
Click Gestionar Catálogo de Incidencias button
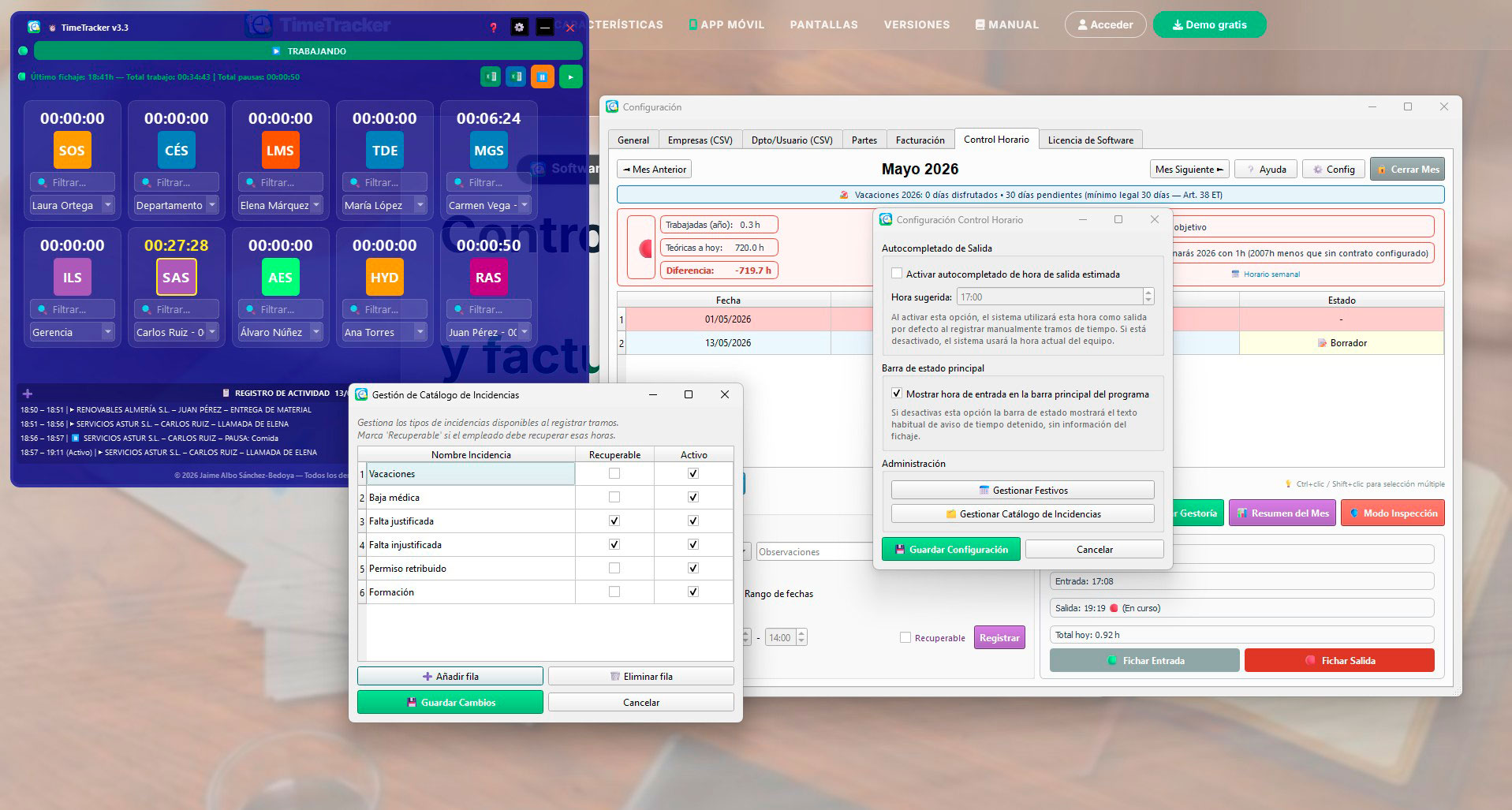[1023, 513]
